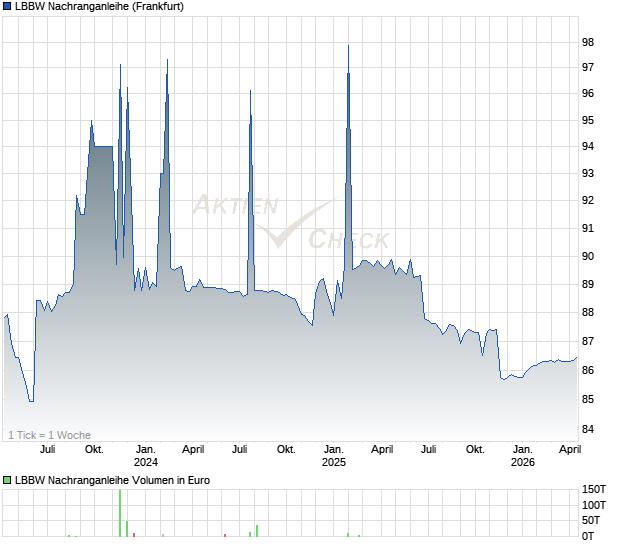Click the green volume legend square
Screen dimensions: 620x546
click(x=7, y=480)
